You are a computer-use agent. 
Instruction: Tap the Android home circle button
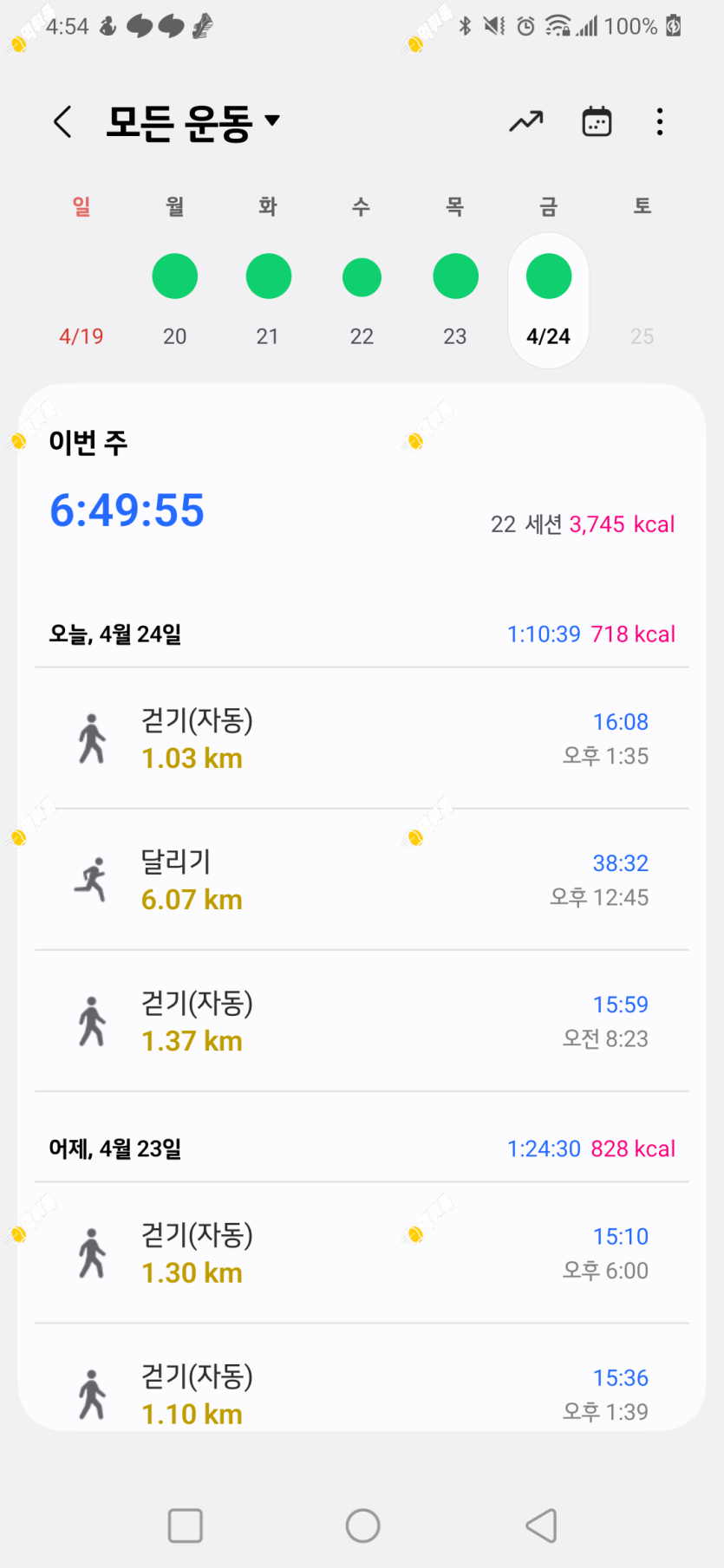point(362,1526)
